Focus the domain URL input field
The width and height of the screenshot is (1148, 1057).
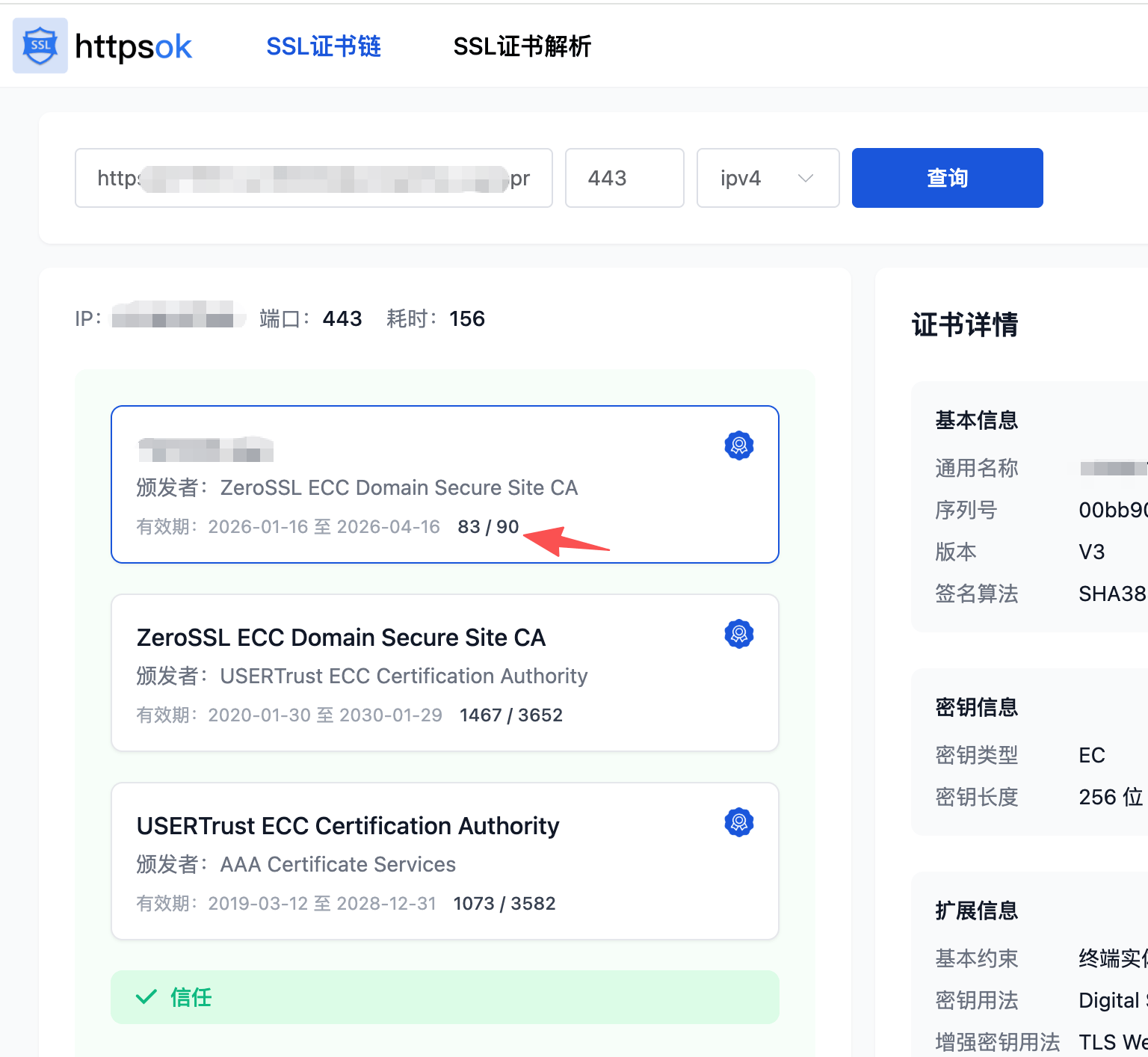click(313, 178)
